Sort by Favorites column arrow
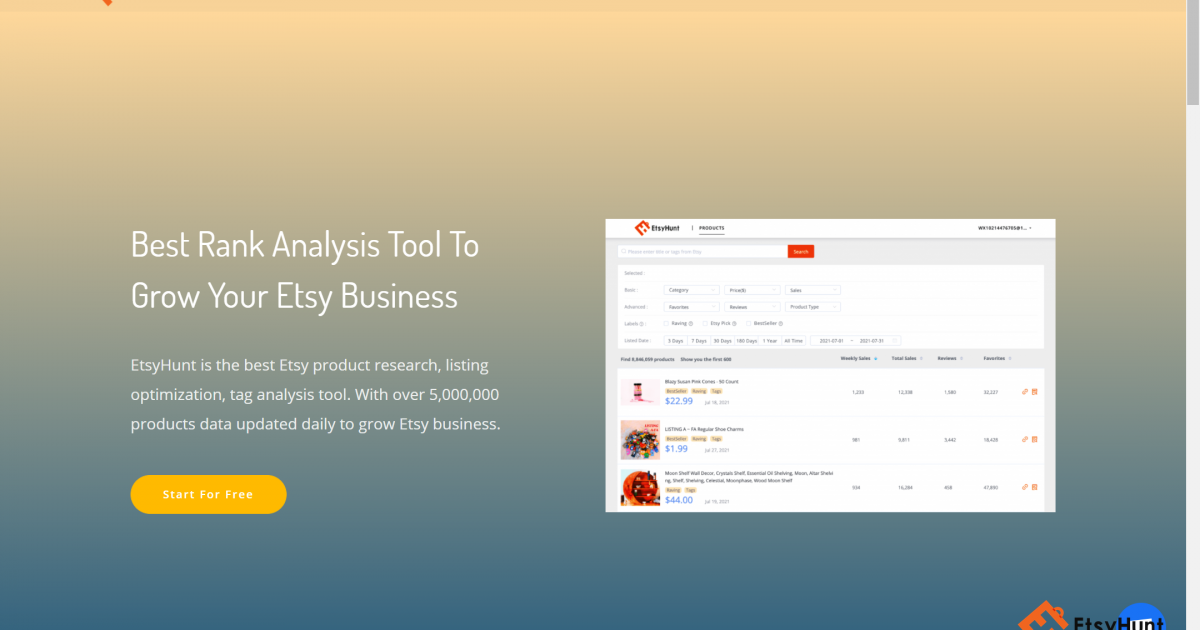 coord(1010,358)
